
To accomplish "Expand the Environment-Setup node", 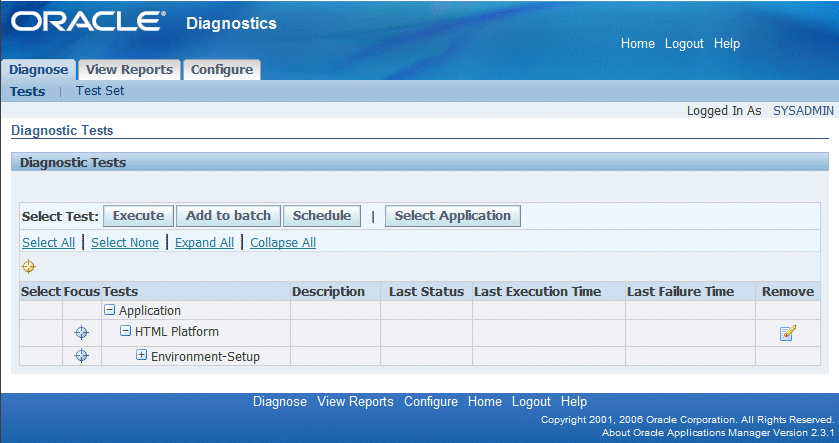I will pyautogui.click(x=141, y=355).
